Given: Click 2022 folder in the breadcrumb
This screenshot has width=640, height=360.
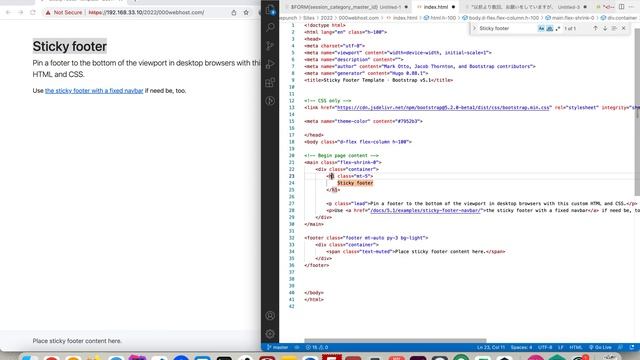Looking at the screenshot, I should point(327,18).
